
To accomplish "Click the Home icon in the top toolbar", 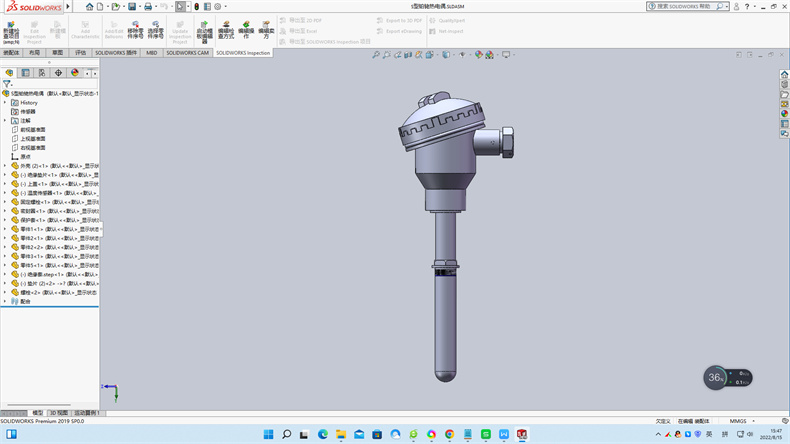I will (89, 6).
